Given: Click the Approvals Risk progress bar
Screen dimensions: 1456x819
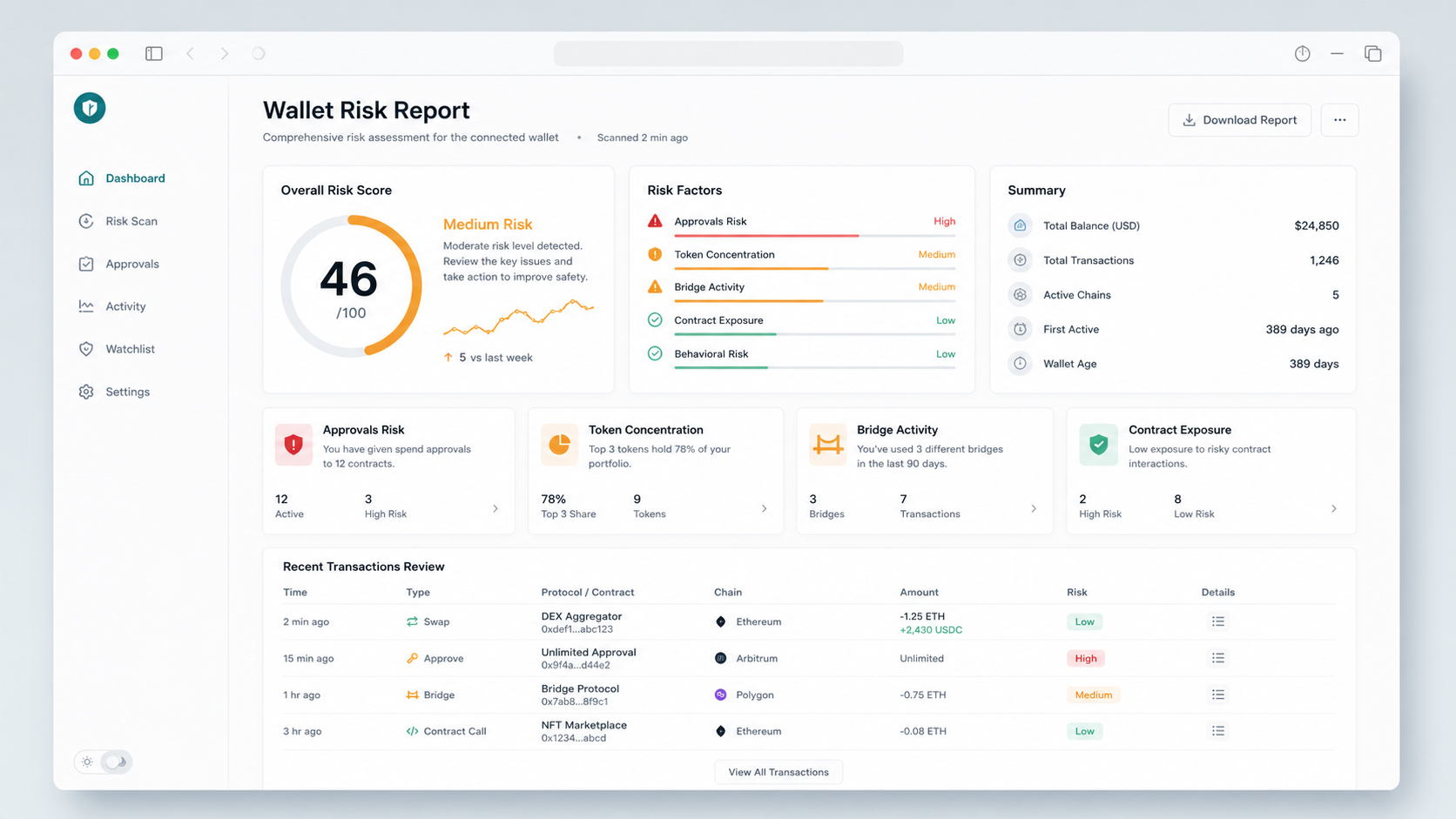Looking at the screenshot, I should pos(814,236).
